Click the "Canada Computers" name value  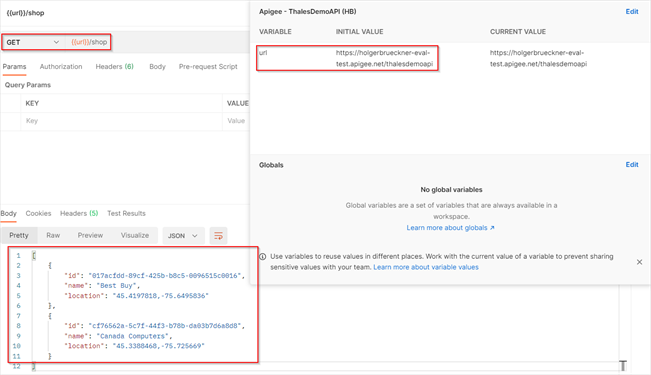pos(132,336)
